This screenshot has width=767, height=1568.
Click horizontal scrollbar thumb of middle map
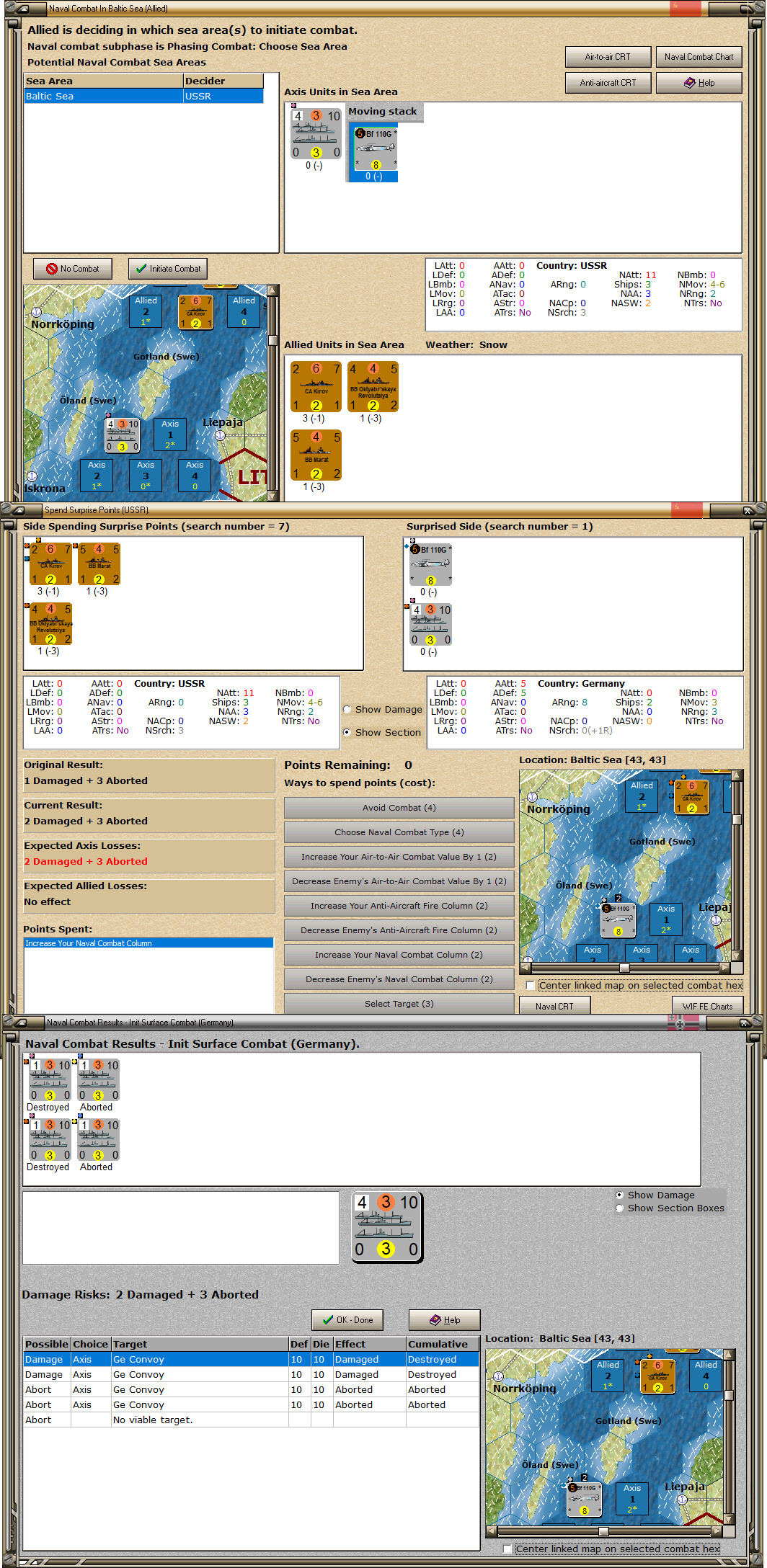tap(624, 968)
